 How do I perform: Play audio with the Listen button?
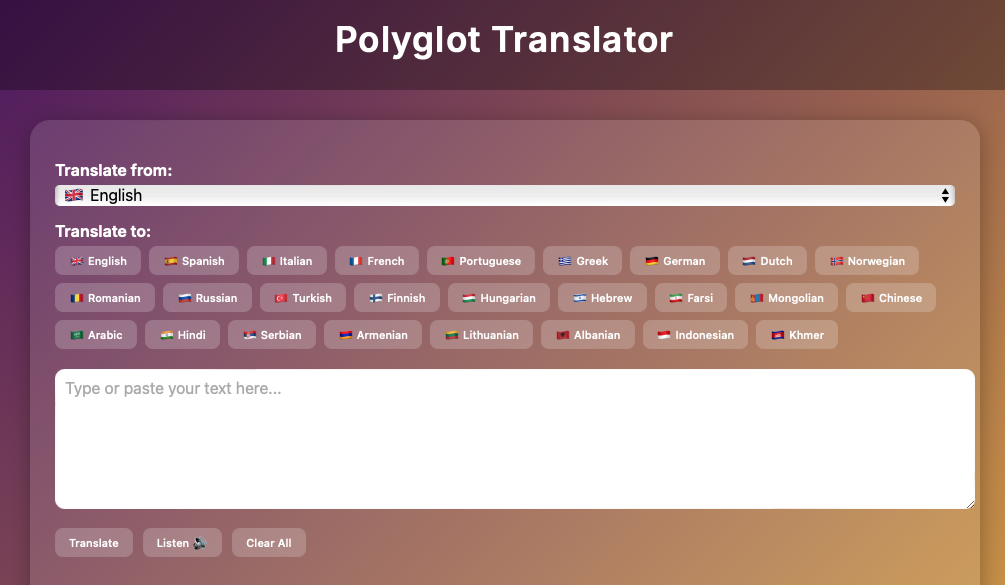(182, 543)
